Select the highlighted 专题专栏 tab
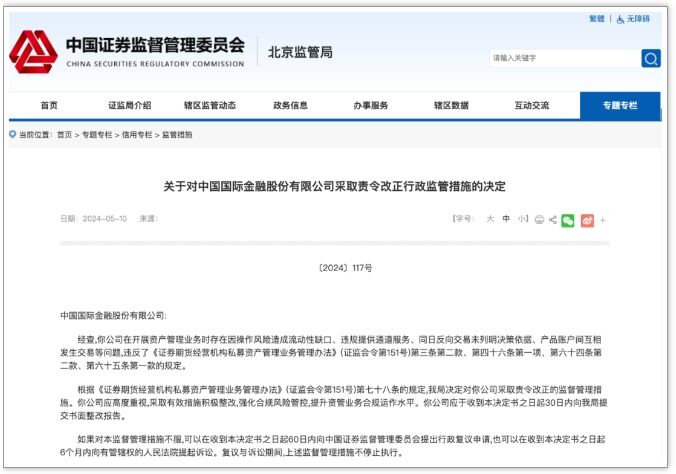The height and width of the screenshot is (474, 676). pos(620,105)
